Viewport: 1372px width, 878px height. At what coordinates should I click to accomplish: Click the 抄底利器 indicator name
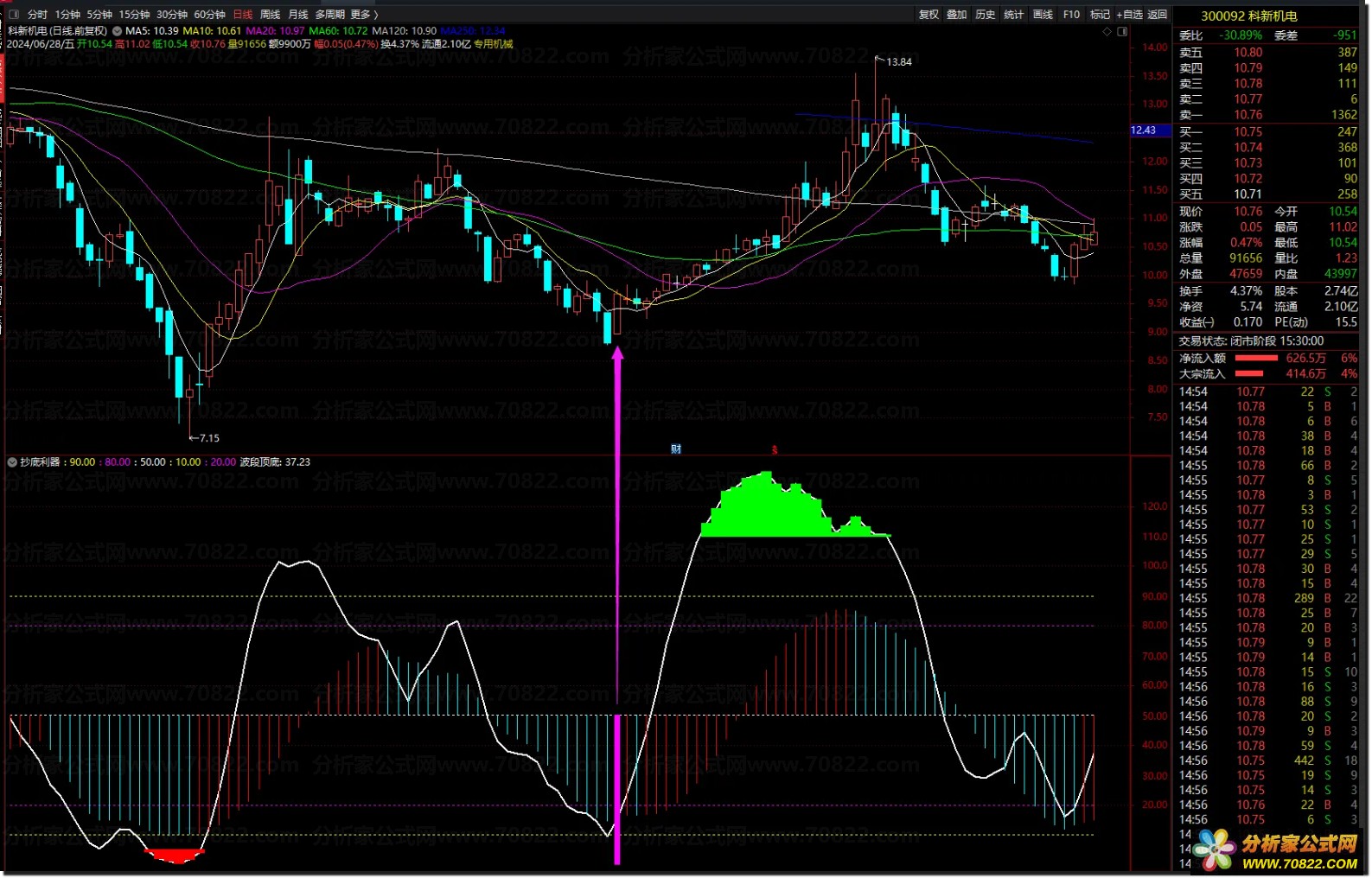click(x=40, y=462)
